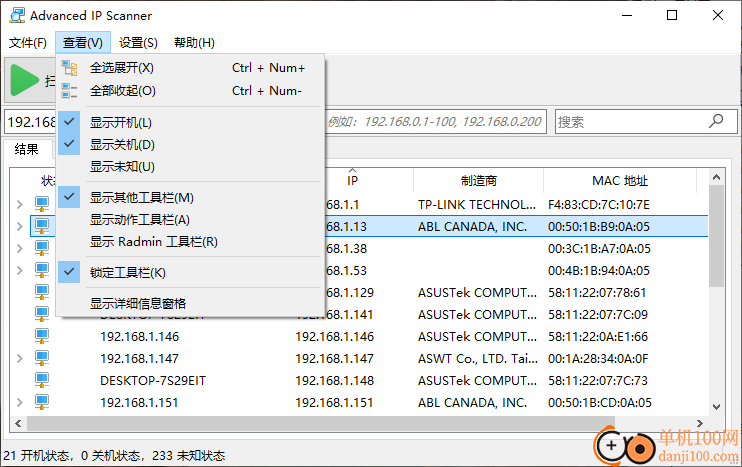Select TP-LINK TECHNOL... manufacturer cell
Viewport: 742px width, 467px height.
point(477,205)
